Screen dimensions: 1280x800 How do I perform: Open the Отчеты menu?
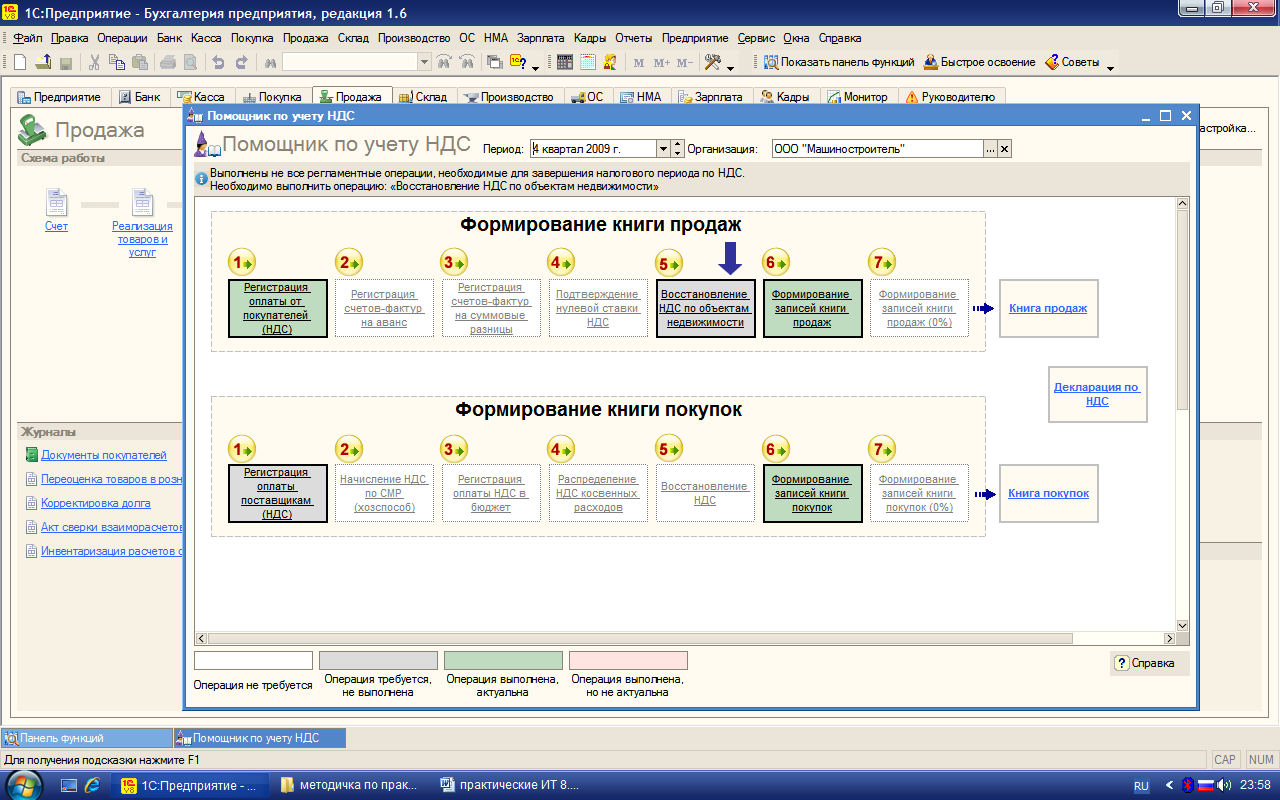pyautogui.click(x=633, y=38)
